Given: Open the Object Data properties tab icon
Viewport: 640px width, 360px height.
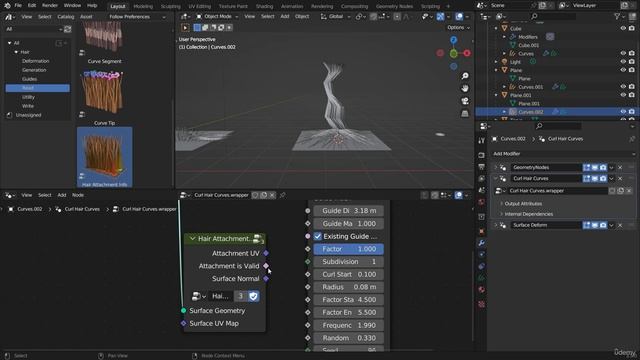Looking at the screenshot, I should pos(482,278).
